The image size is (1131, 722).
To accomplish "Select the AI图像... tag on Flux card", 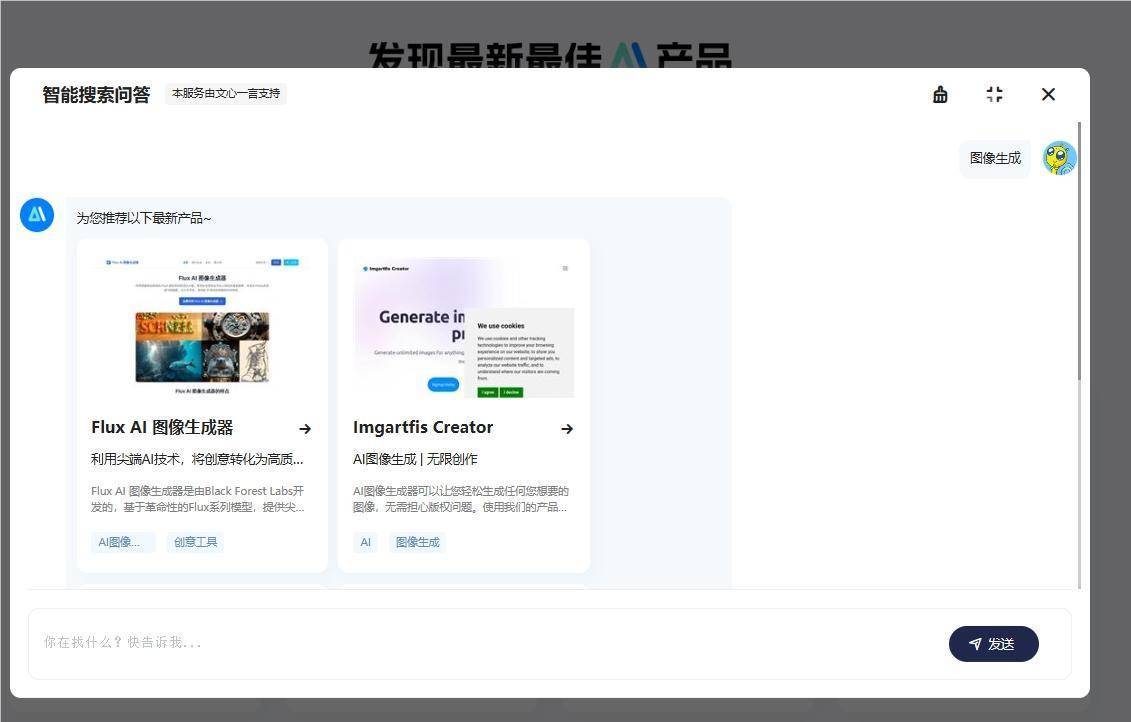I will click(x=123, y=542).
